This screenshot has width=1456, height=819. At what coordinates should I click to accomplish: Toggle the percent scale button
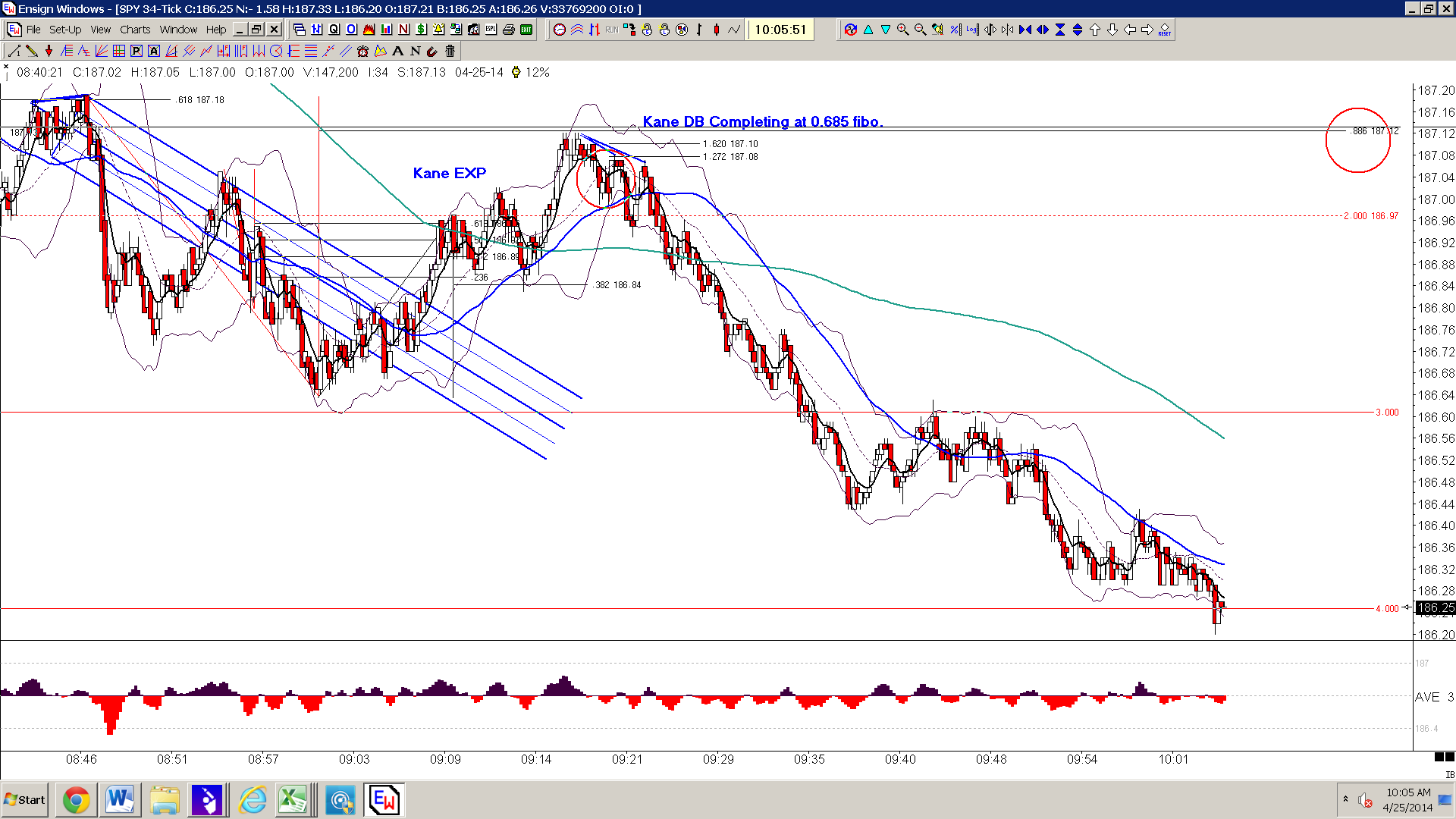[x=955, y=30]
